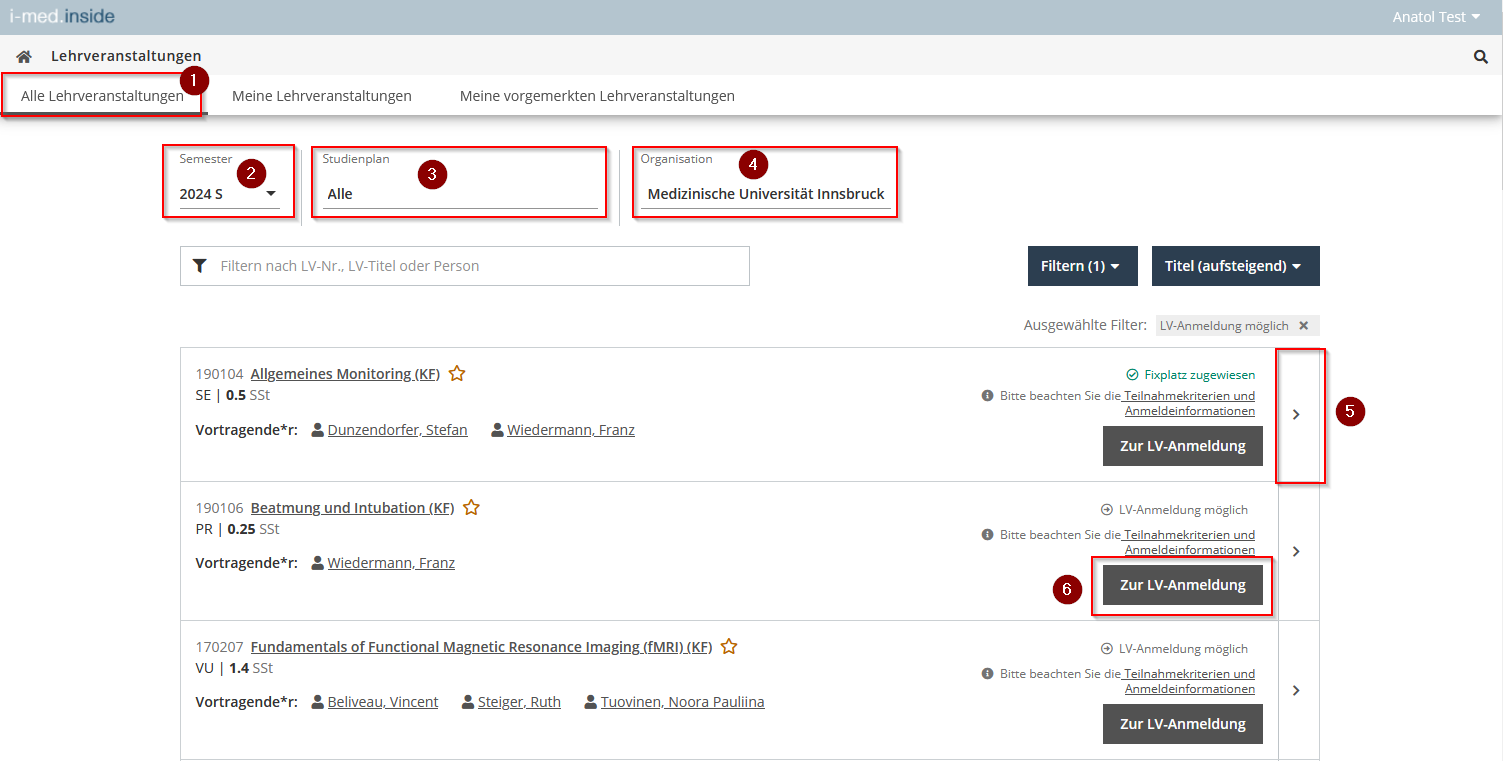Click Fixplatz zugewiesen status text
Image resolution: width=1503 pixels, height=761 pixels.
coord(1200,375)
